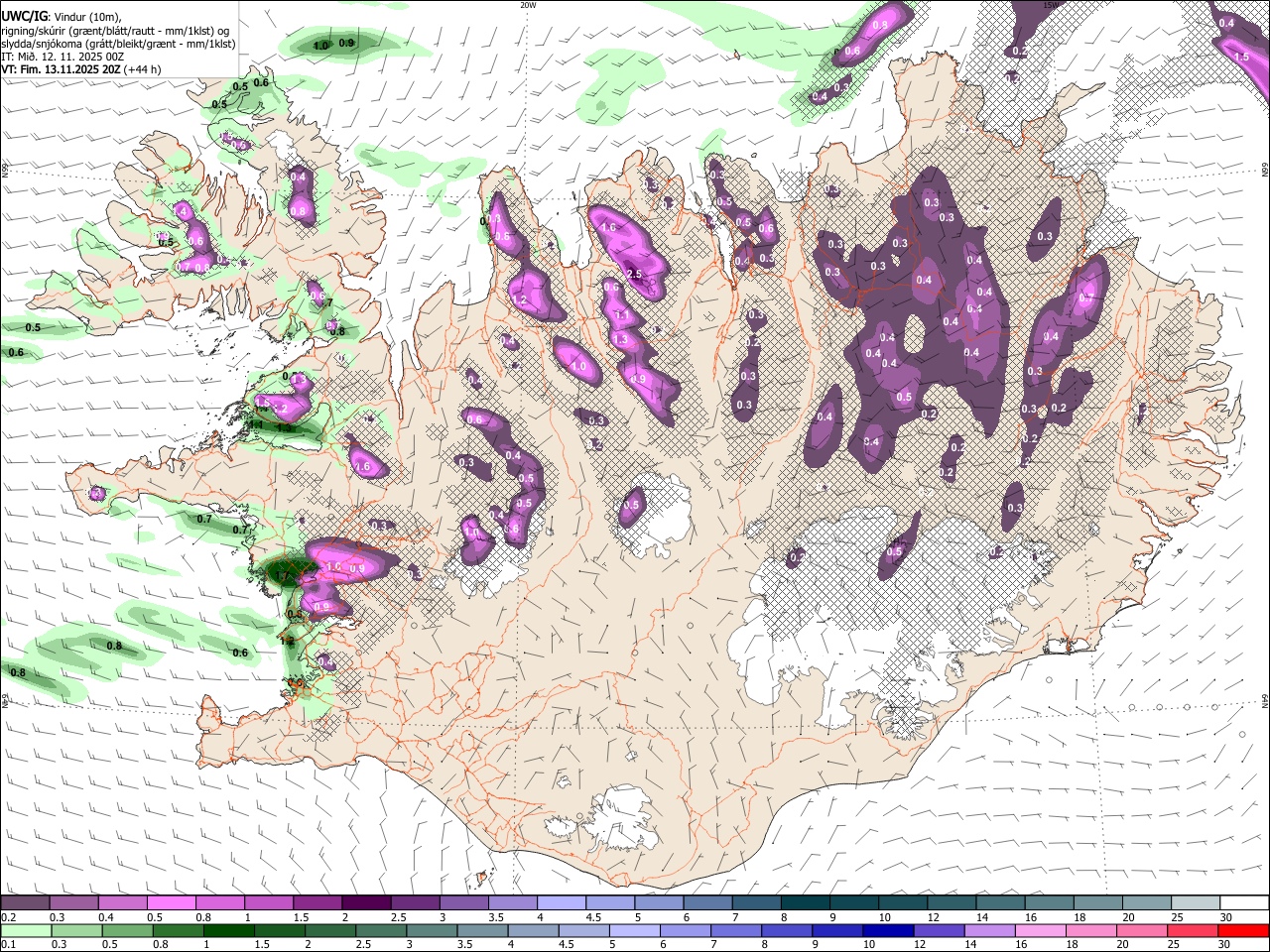Image resolution: width=1270 pixels, height=952 pixels.
Task: Pick the light grey snow swatch labeled 25
Action: [x=1195, y=902]
